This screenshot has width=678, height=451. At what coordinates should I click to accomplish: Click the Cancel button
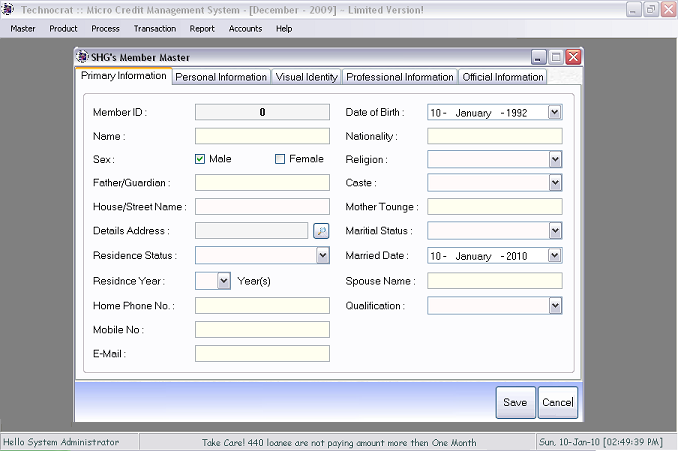pyautogui.click(x=558, y=403)
